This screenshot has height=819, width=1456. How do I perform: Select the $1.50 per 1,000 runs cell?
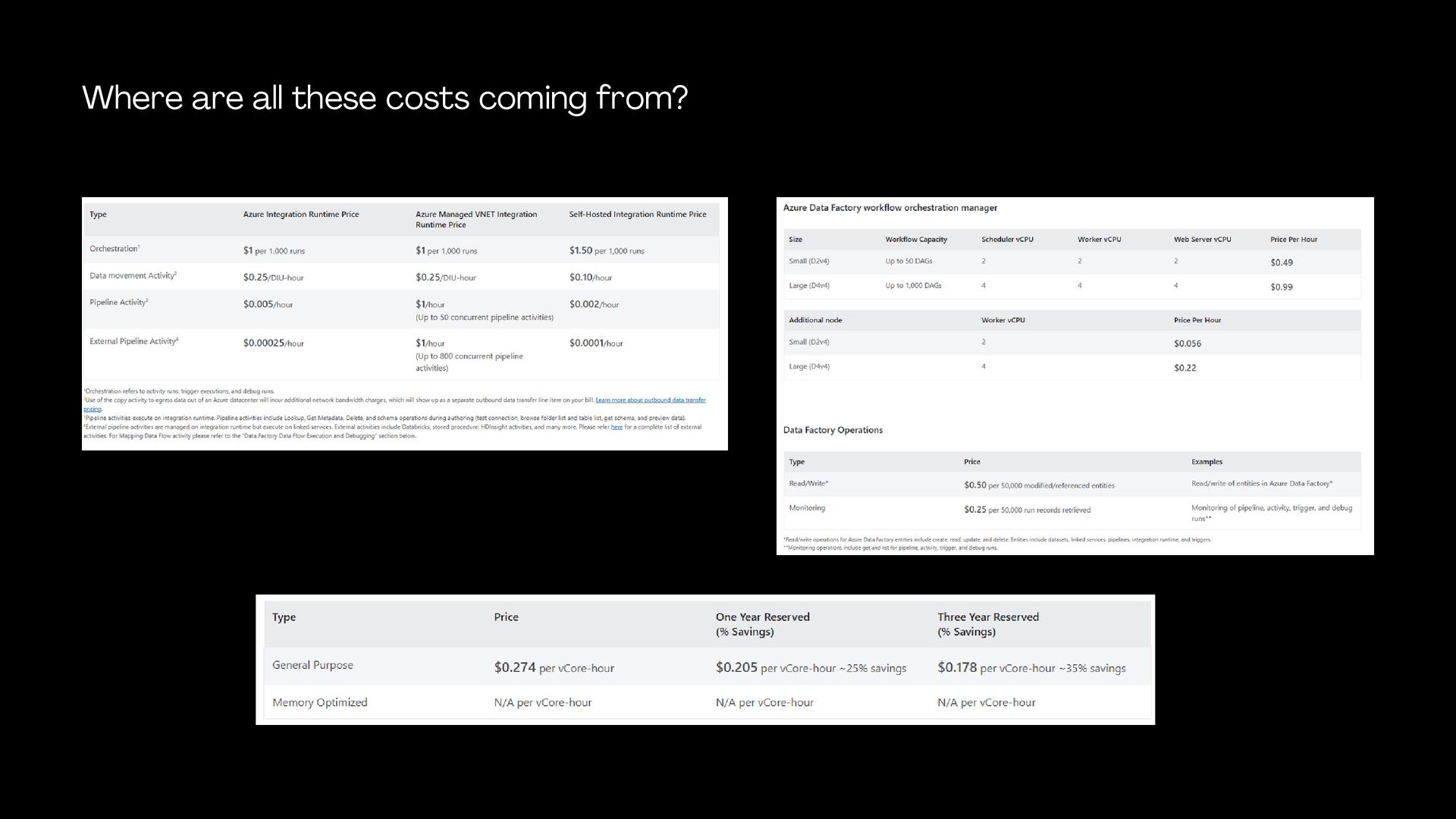pyautogui.click(x=606, y=250)
